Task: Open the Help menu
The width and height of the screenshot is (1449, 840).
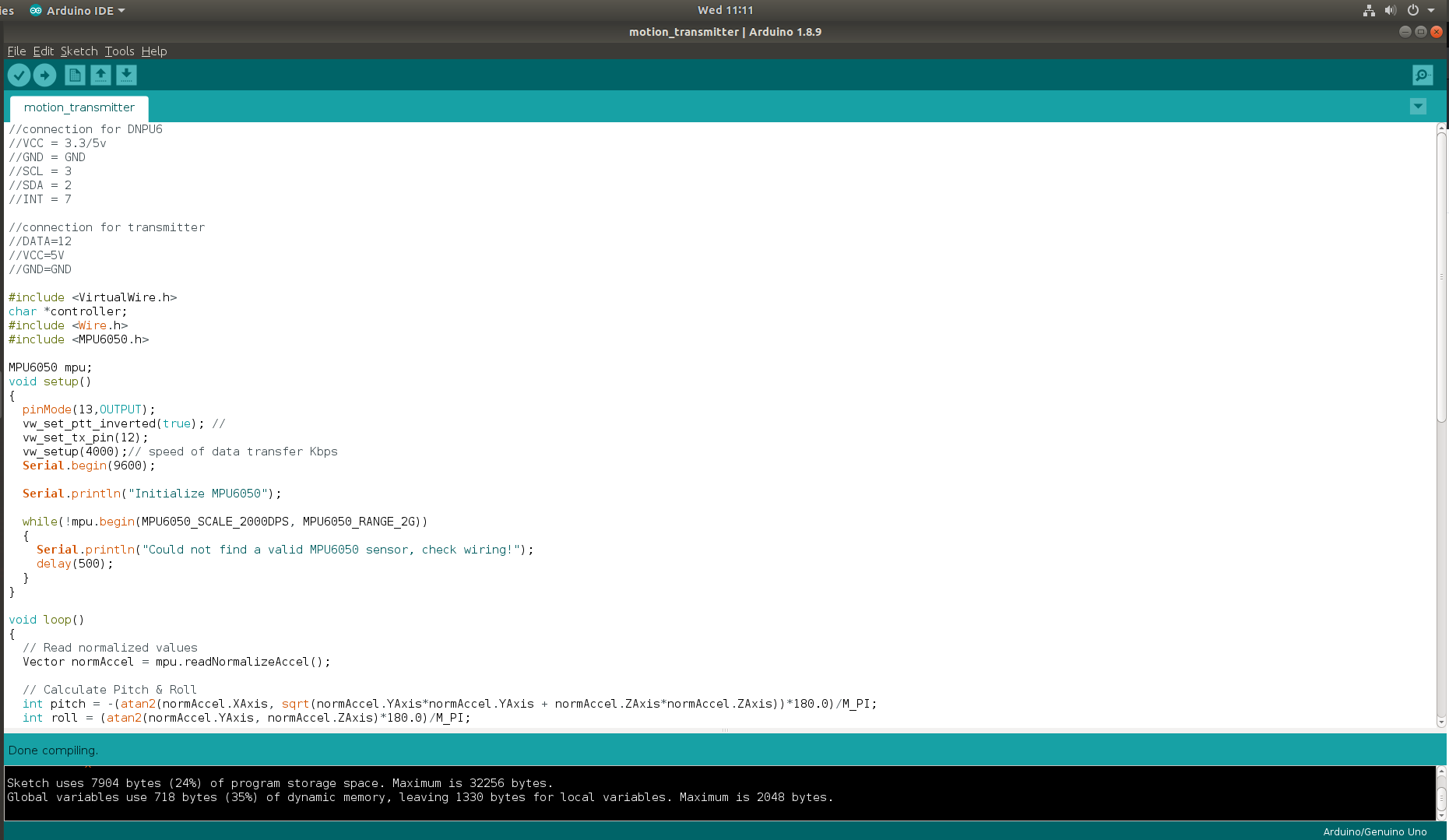Action: [x=153, y=51]
